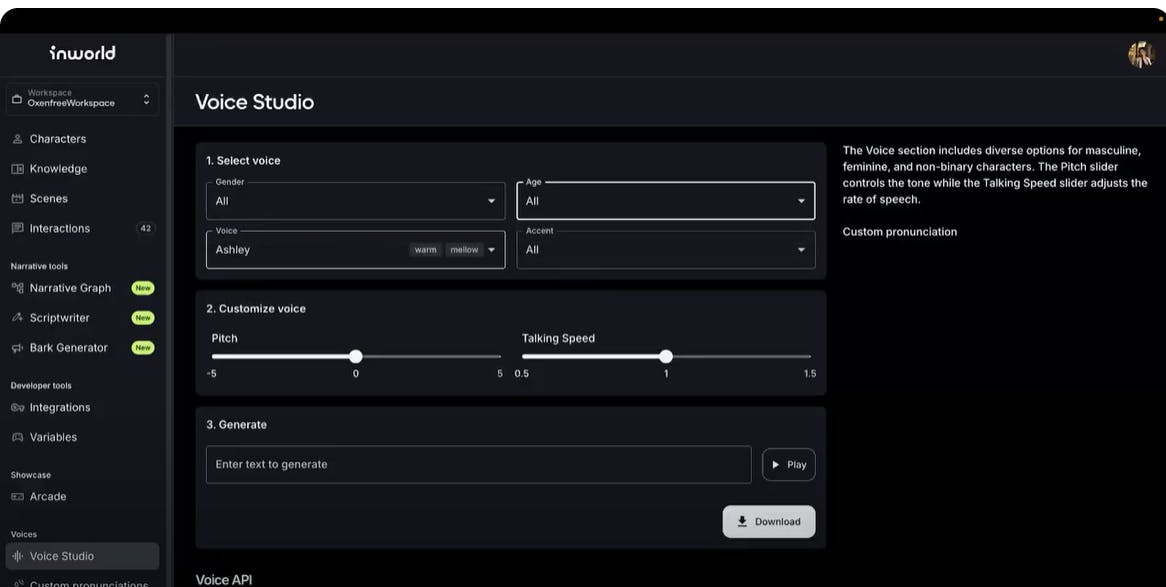Click the New badge beside Narrative Graph
The height and width of the screenshot is (587, 1166).
(143, 288)
